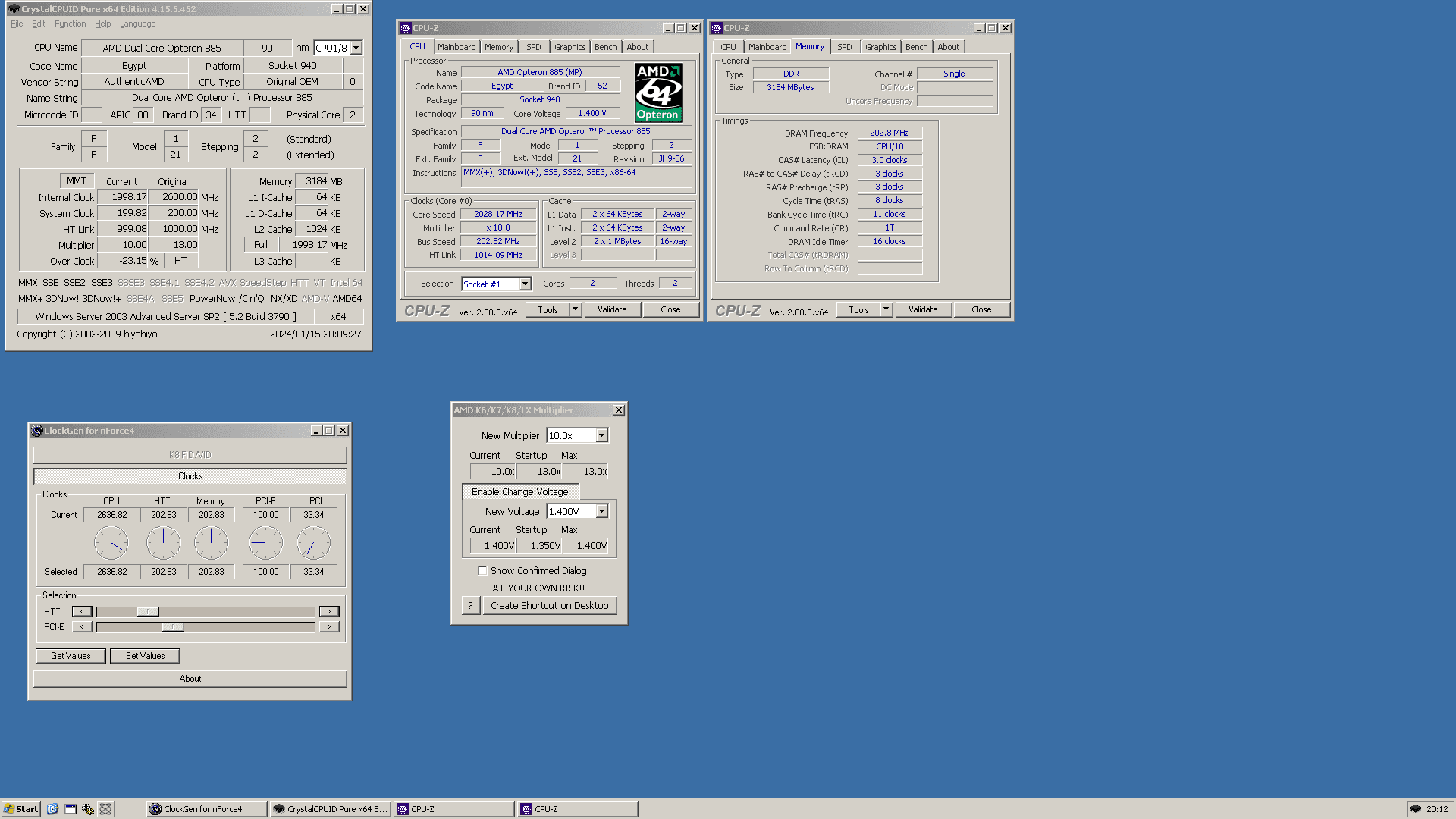Screen dimensions: 1456x819
Task: Toggle the Full cache button in CrystalCPUID
Action: click(x=261, y=244)
